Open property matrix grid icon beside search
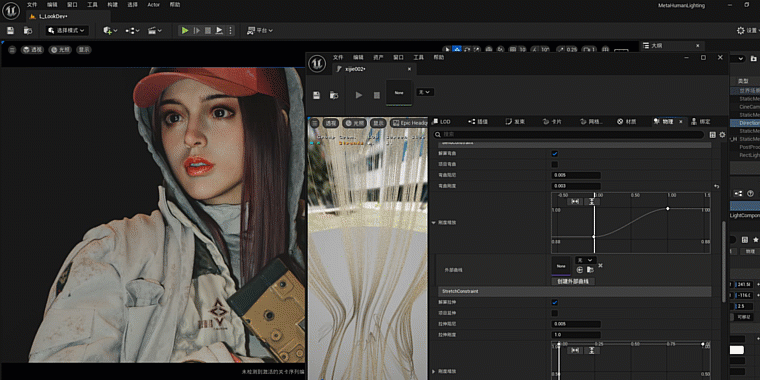The width and height of the screenshot is (760, 380). pyautogui.click(x=712, y=134)
